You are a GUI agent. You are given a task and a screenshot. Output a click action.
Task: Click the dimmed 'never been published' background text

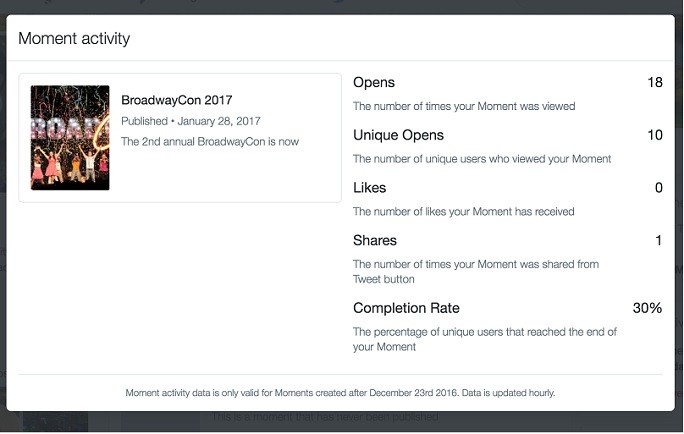pyautogui.click(x=325, y=417)
